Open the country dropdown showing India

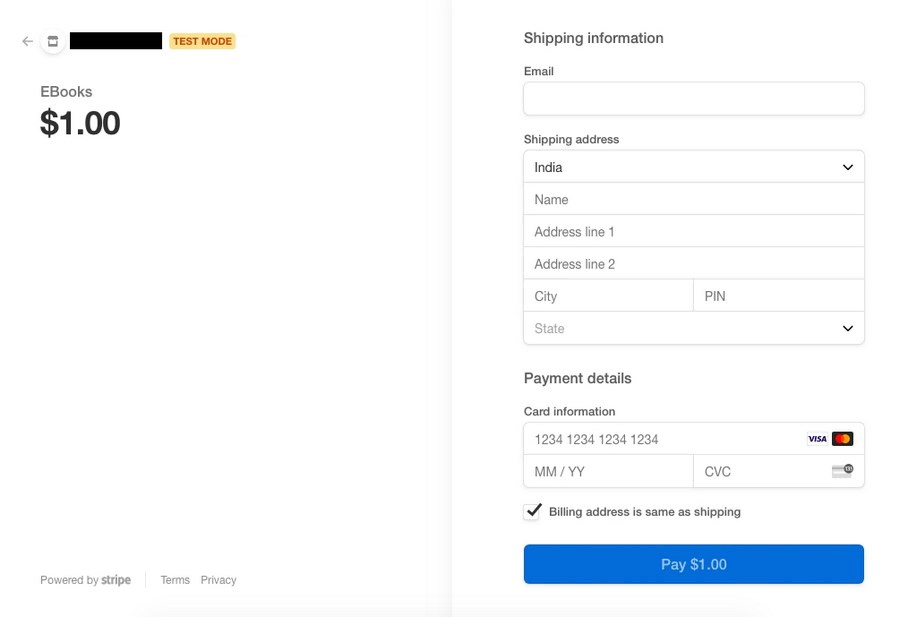pyautogui.click(x=693, y=167)
